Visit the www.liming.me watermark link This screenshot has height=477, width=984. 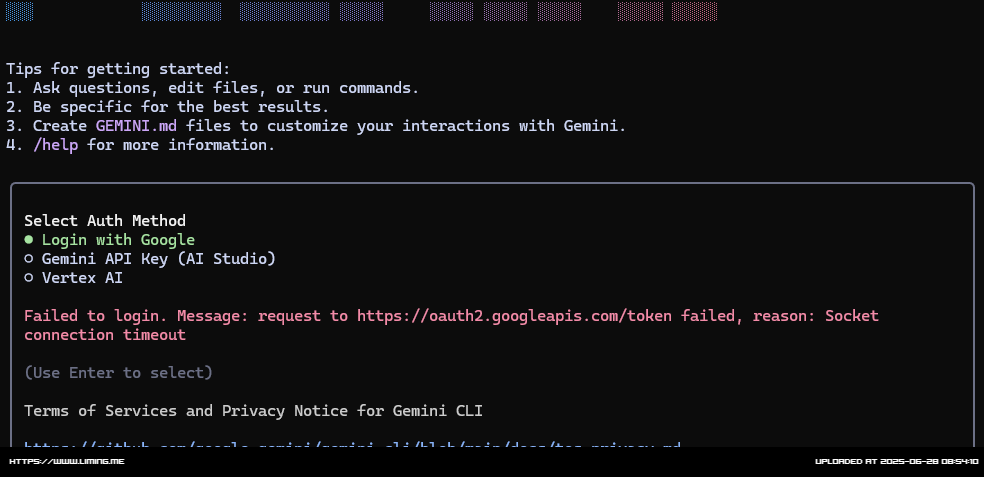[x=67, y=461]
